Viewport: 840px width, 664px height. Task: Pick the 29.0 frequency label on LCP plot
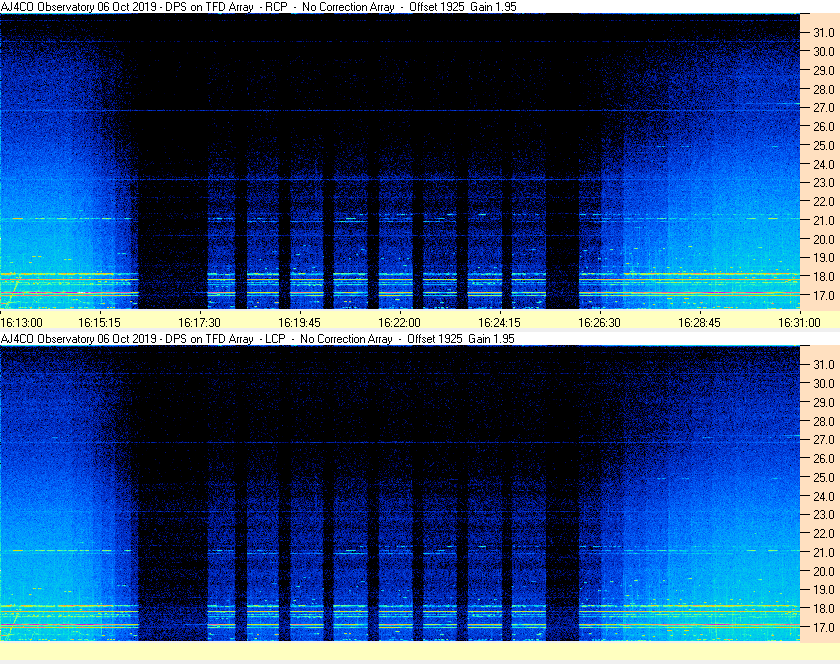coord(824,402)
